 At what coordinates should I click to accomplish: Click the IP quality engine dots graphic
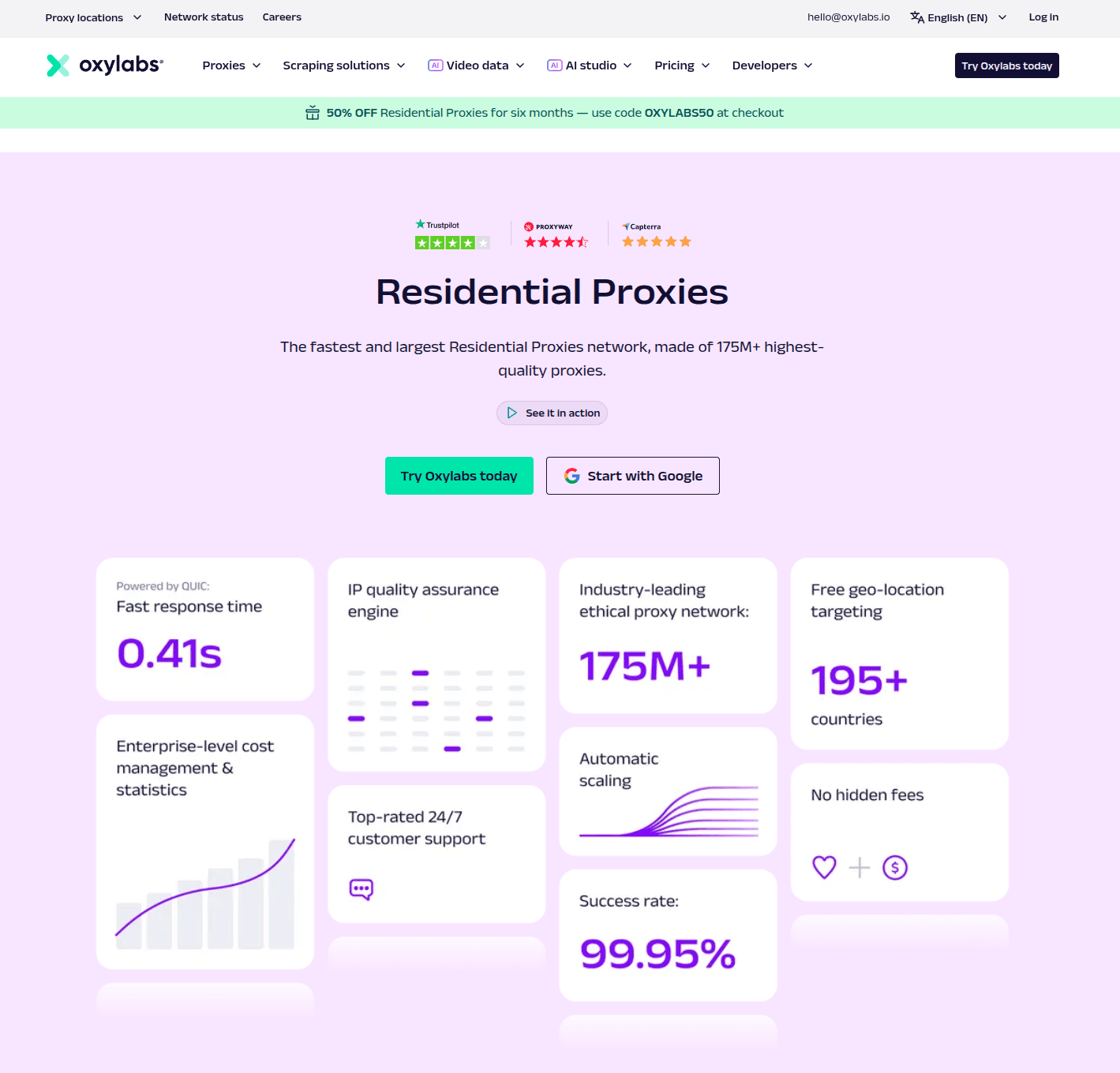pyautogui.click(x=436, y=711)
